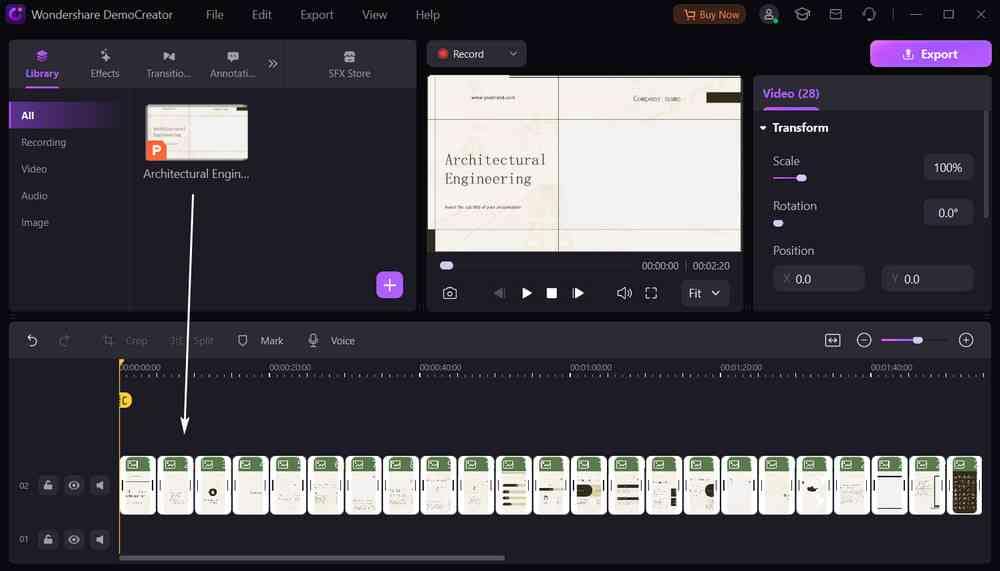Lock track 02
This screenshot has width=1000, height=571.
[48, 486]
